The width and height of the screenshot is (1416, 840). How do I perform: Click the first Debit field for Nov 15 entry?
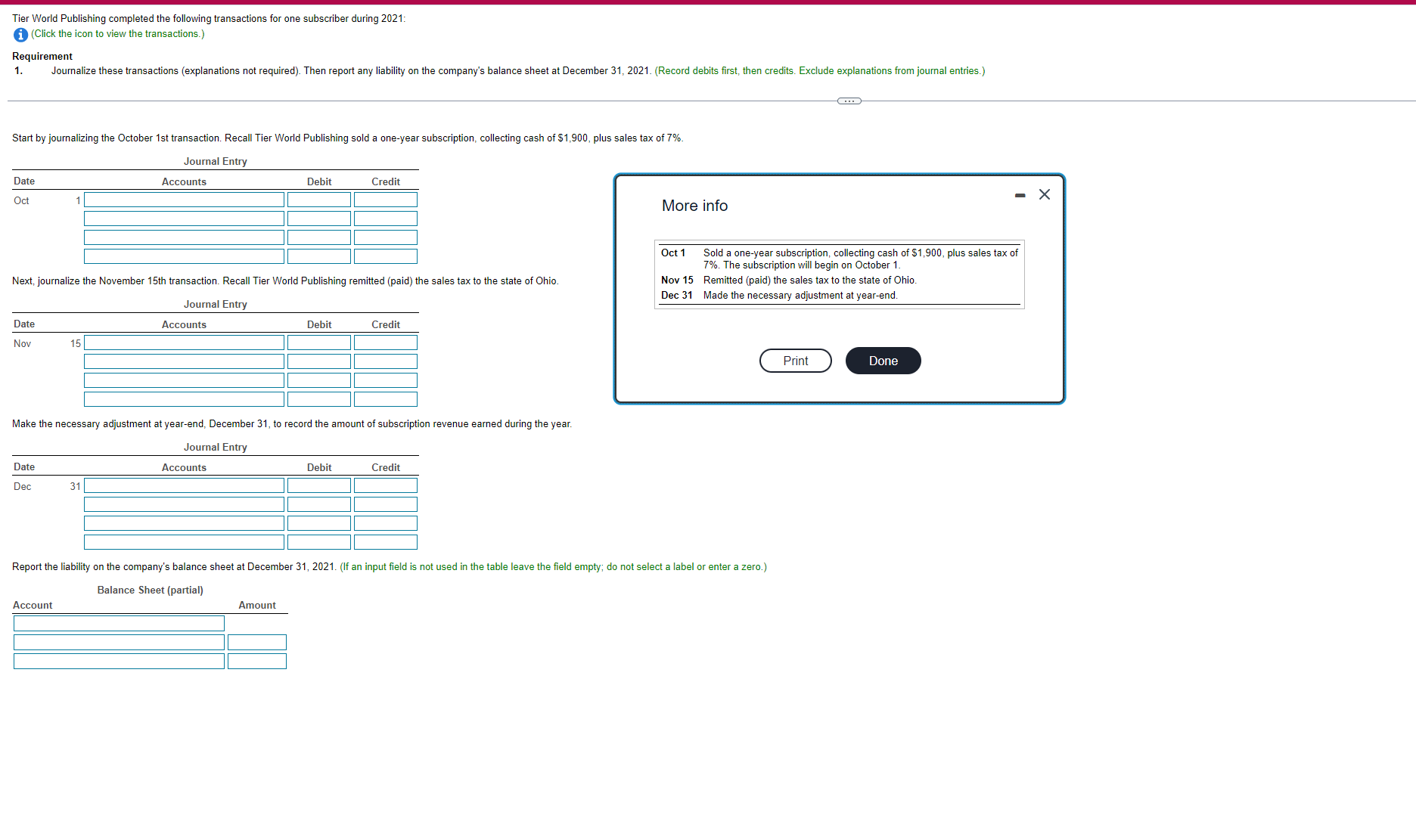(319, 343)
